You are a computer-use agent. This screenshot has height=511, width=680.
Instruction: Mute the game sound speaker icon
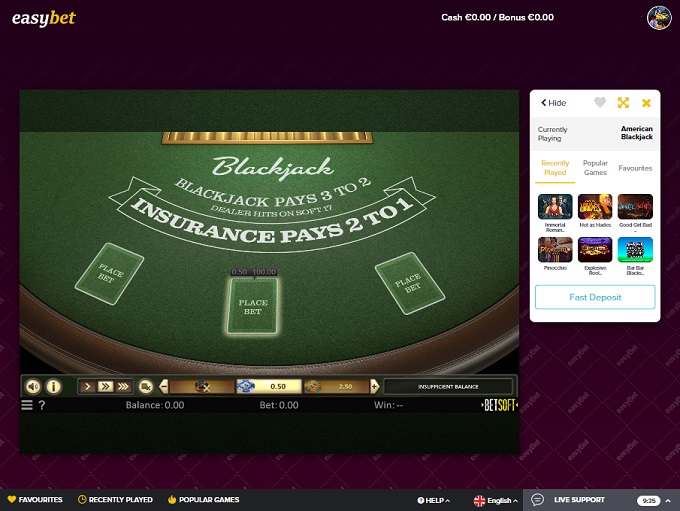coord(33,386)
